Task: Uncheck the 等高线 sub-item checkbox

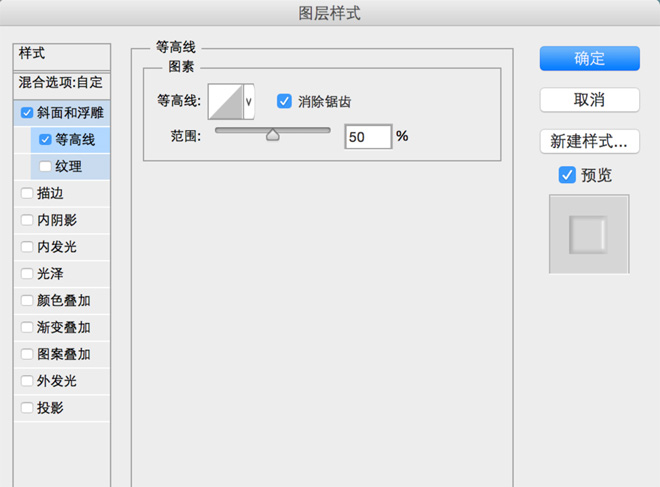Action: [45, 140]
